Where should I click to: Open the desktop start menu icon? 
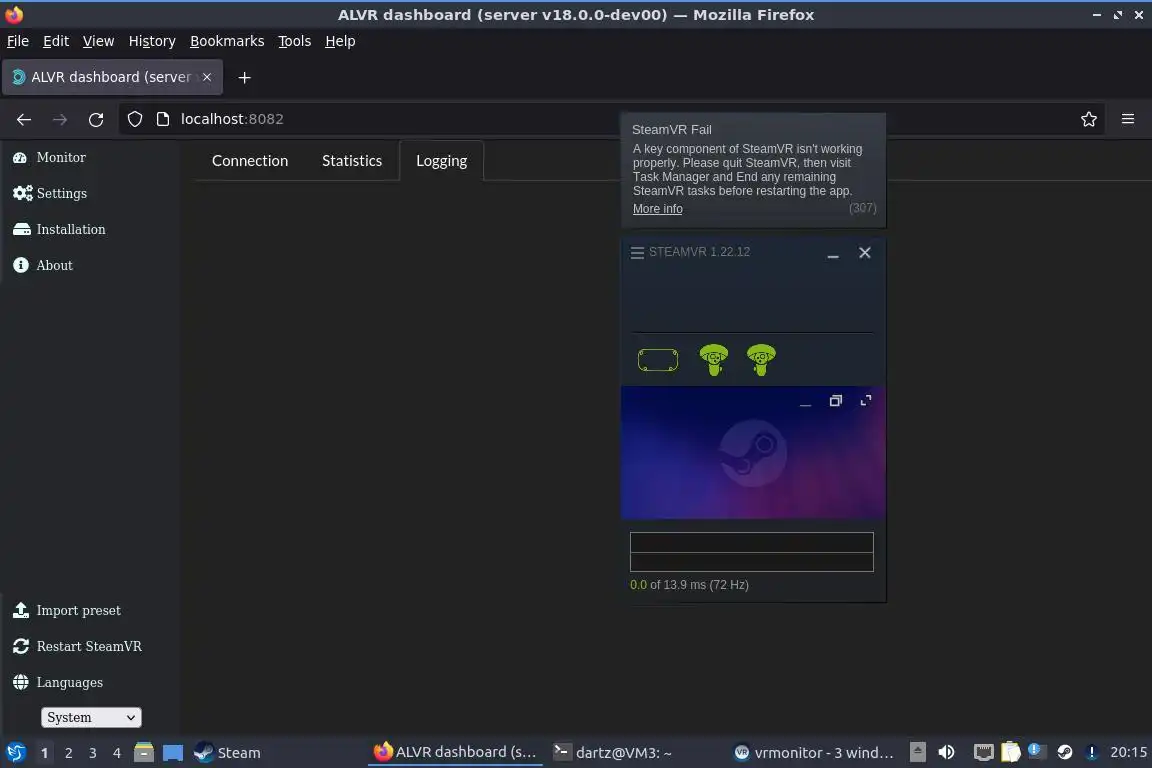click(x=16, y=753)
